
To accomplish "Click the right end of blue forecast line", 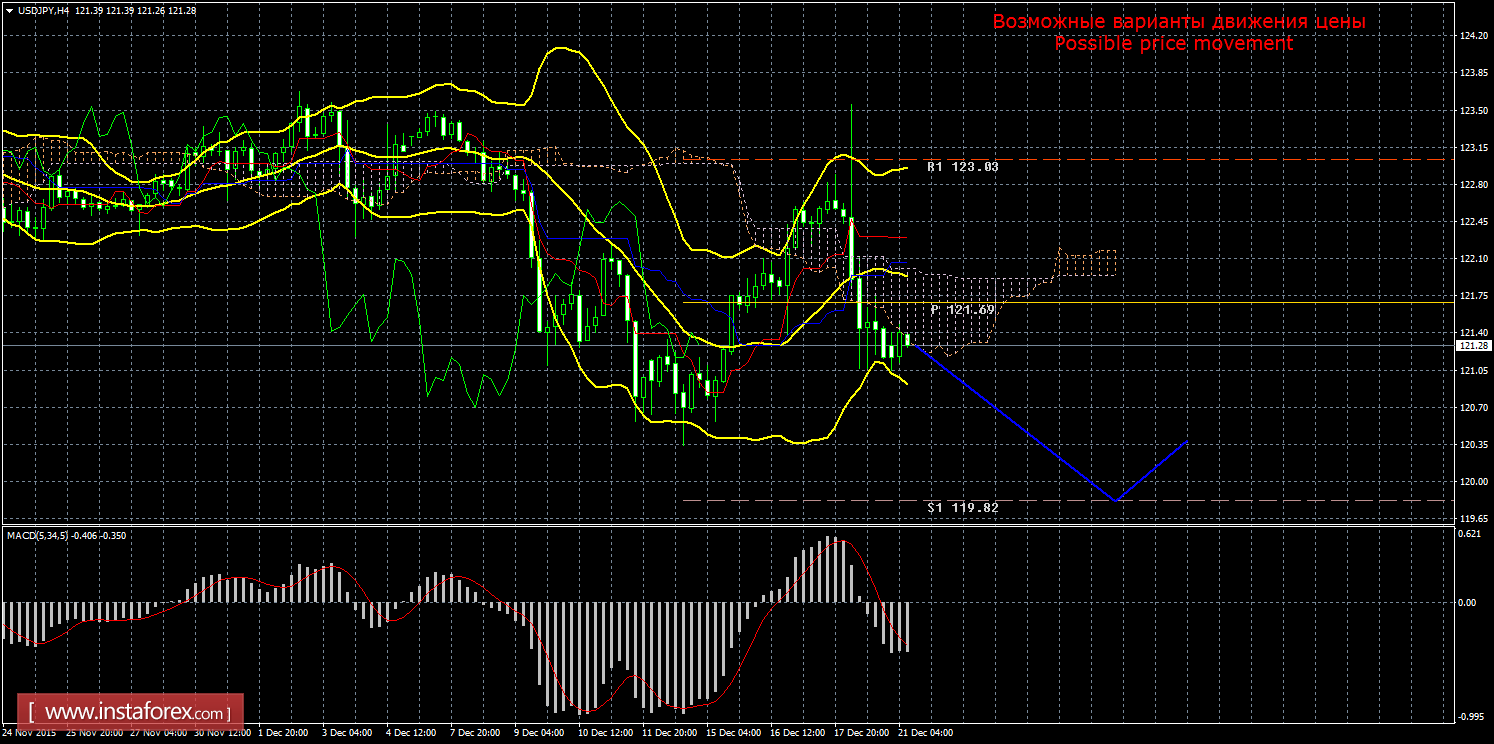I will 1187,441.
